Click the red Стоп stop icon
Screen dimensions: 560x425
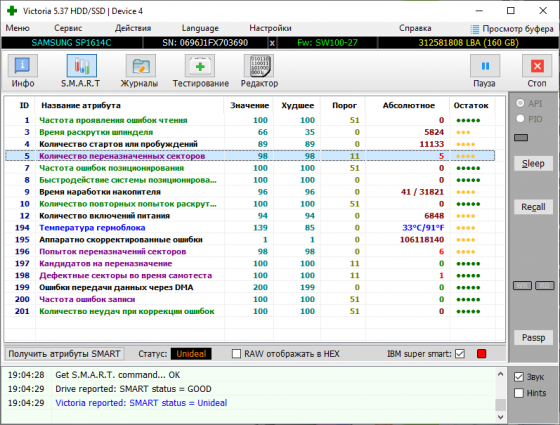click(537, 66)
